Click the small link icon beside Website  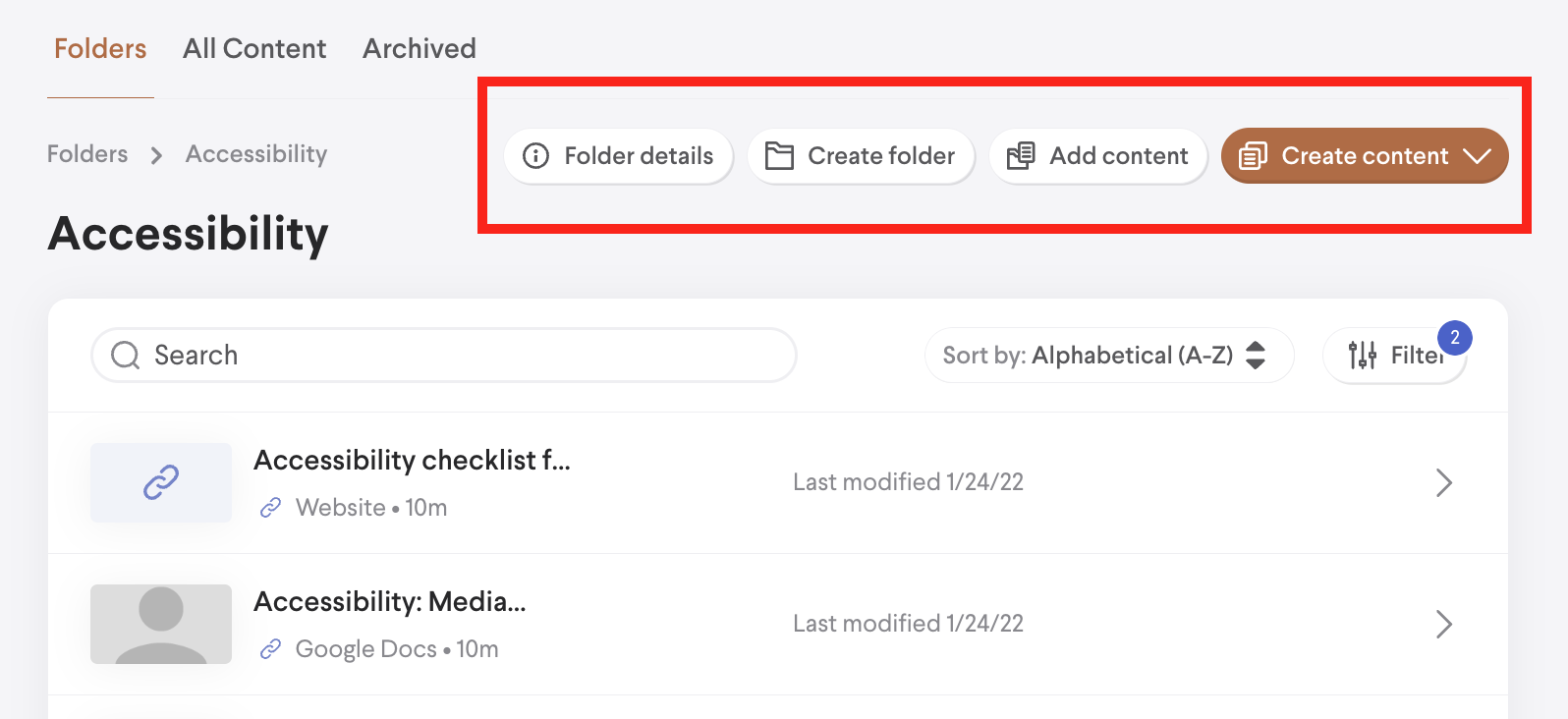270,508
